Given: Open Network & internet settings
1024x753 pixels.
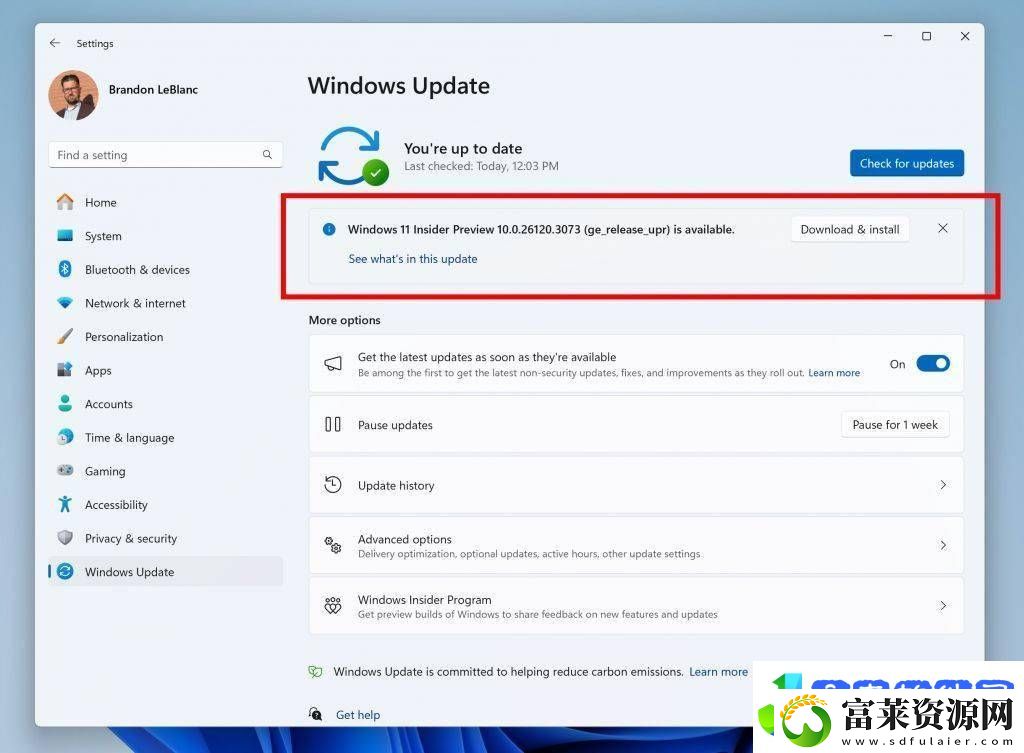Looking at the screenshot, I should click(165, 303).
